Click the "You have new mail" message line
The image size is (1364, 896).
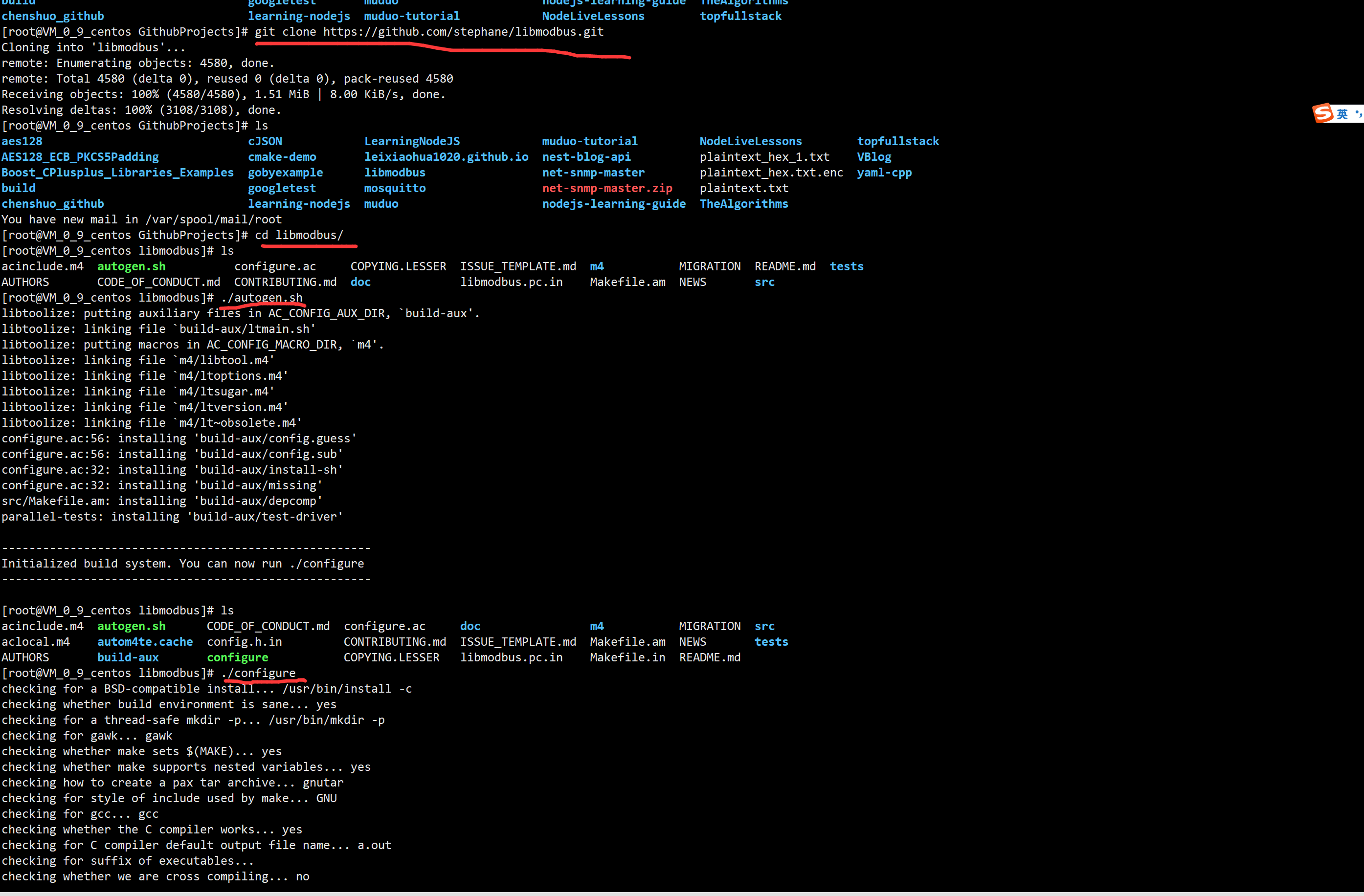pyautogui.click(x=141, y=219)
